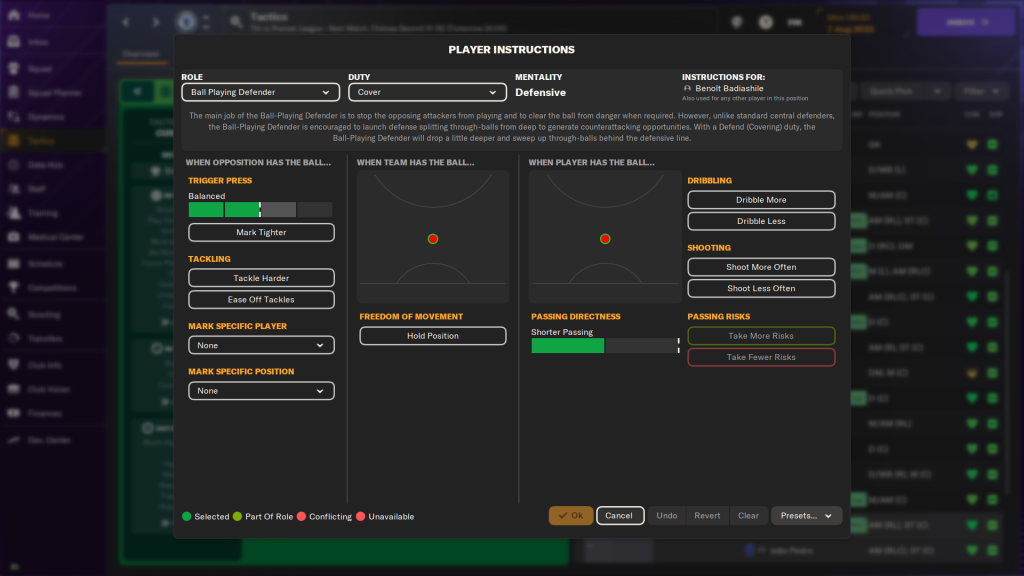This screenshot has height=576, width=1024.
Task: Expand the Duty dropdown set to Cover
Action: tap(427, 92)
